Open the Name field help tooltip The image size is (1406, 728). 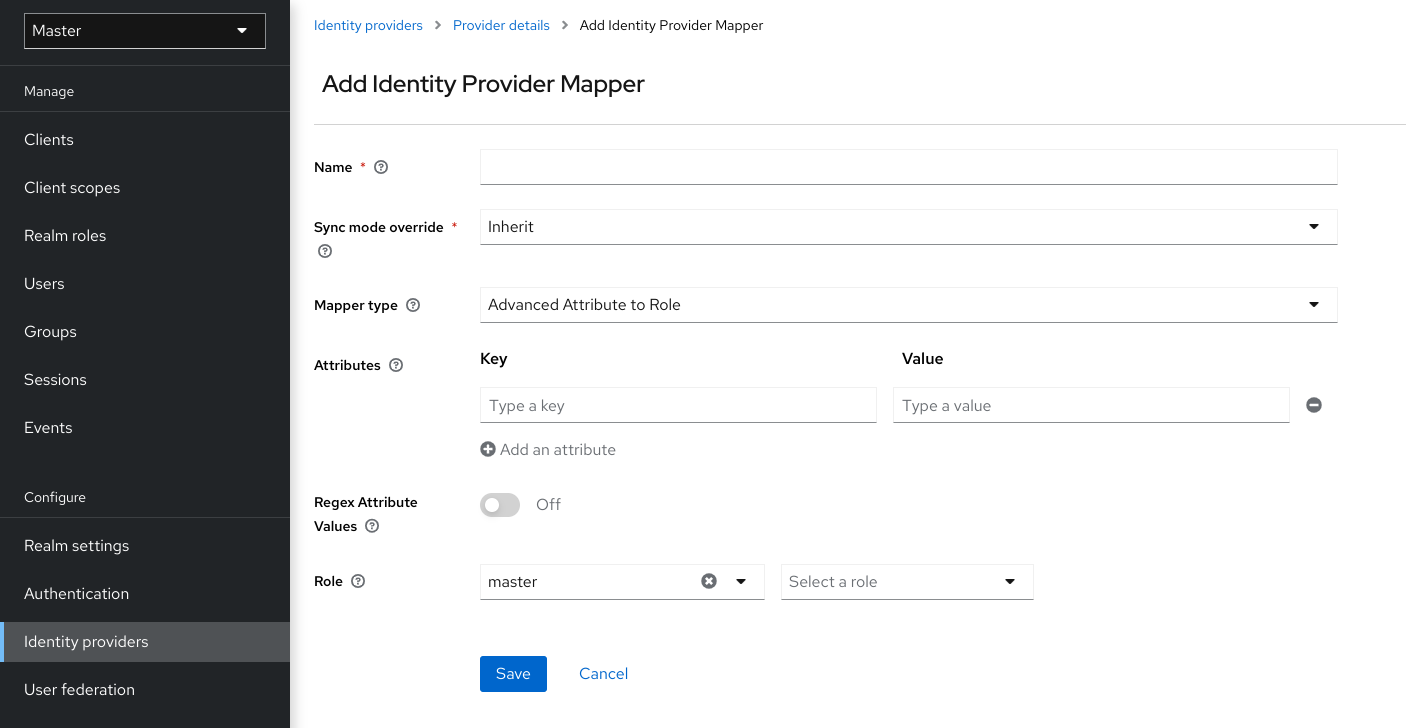click(381, 167)
